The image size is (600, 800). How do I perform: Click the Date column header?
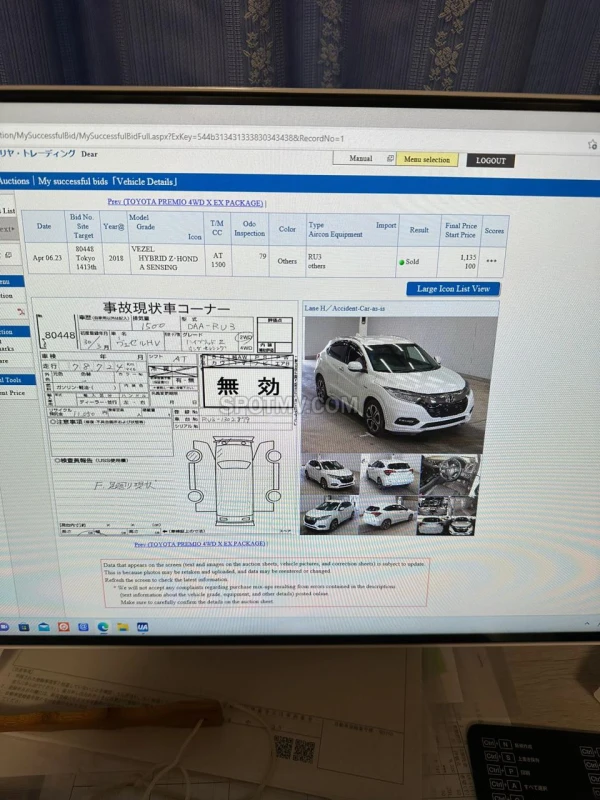click(44, 226)
